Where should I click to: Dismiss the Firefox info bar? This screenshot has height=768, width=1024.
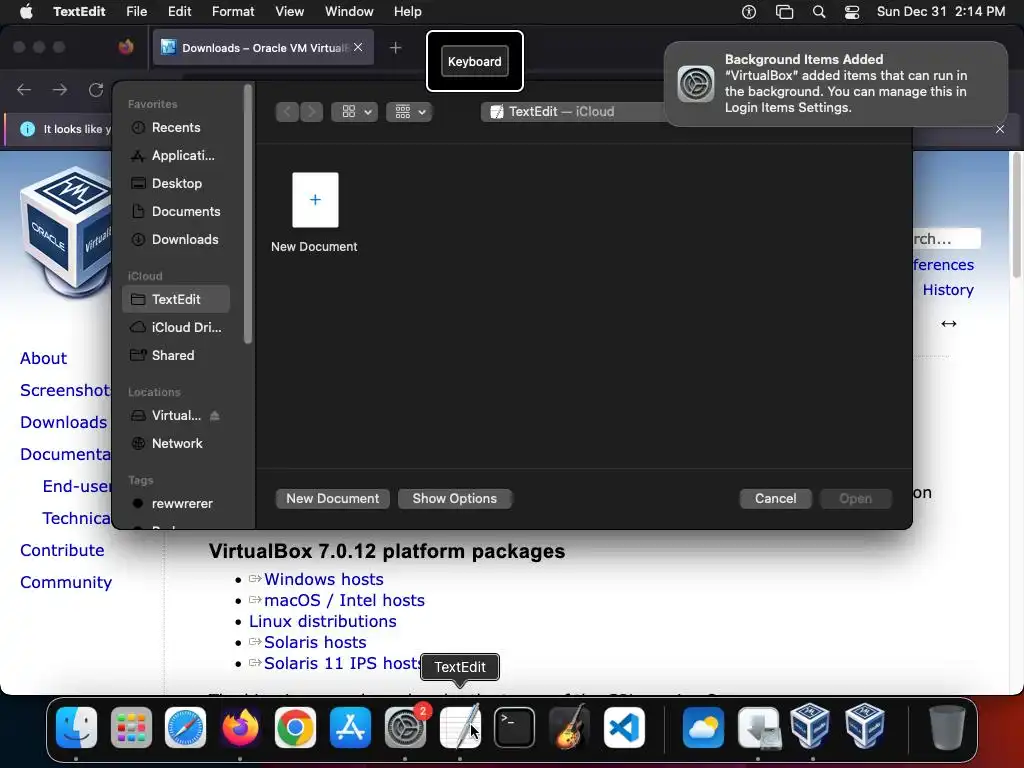click(x=1000, y=129)
